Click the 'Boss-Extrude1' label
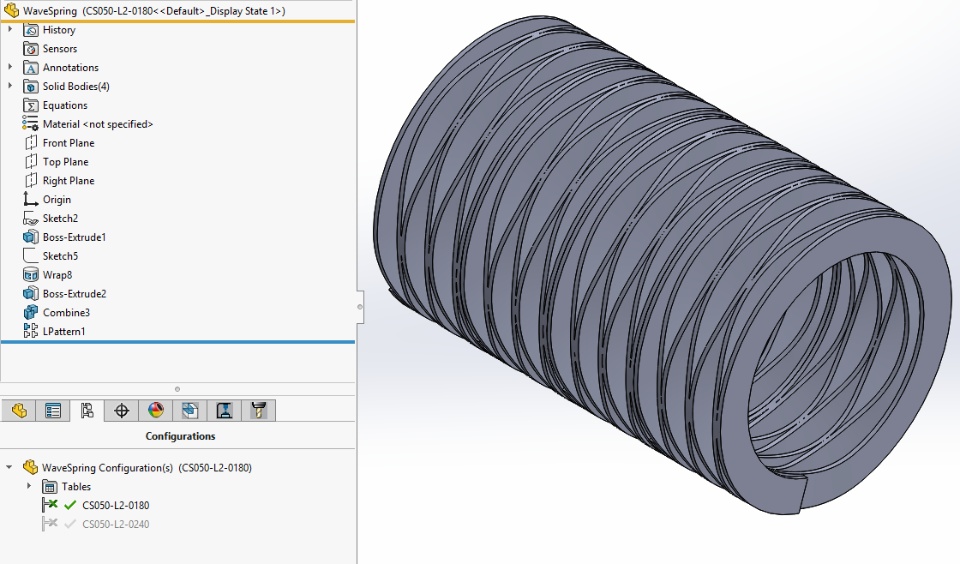Screen dimensions: 960x564 pos(74,238)
